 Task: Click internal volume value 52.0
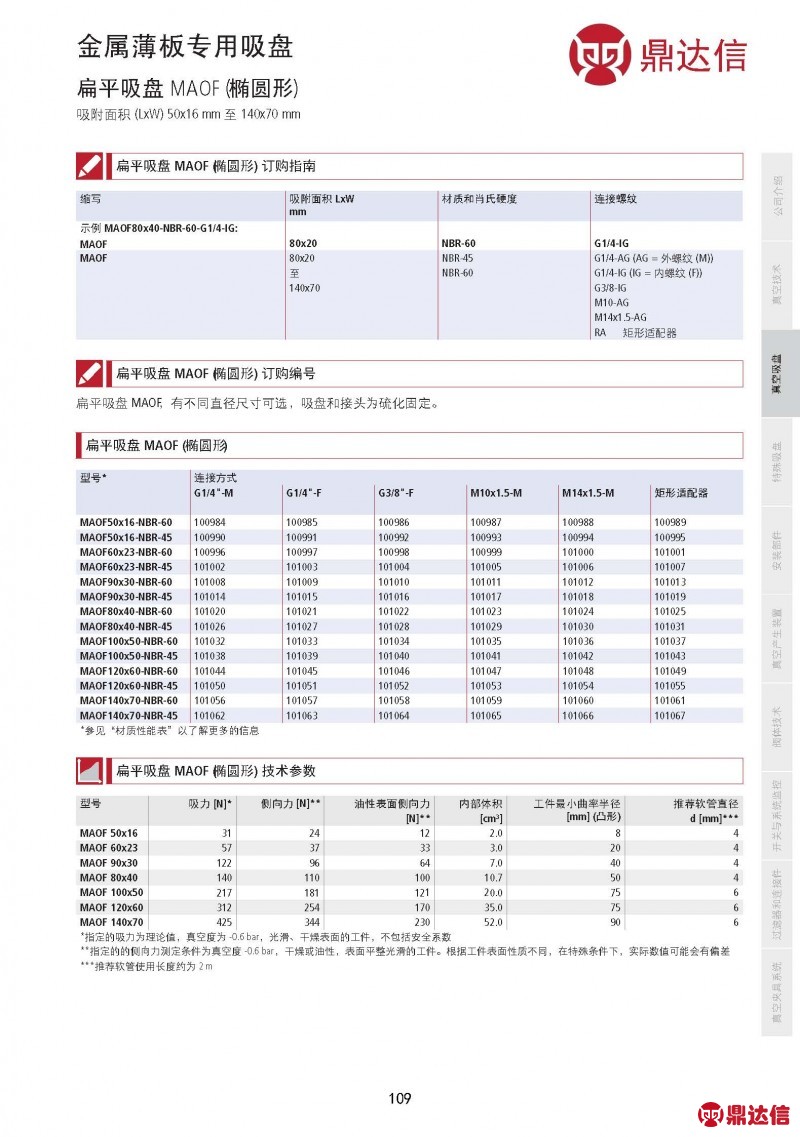coord(493,923)
